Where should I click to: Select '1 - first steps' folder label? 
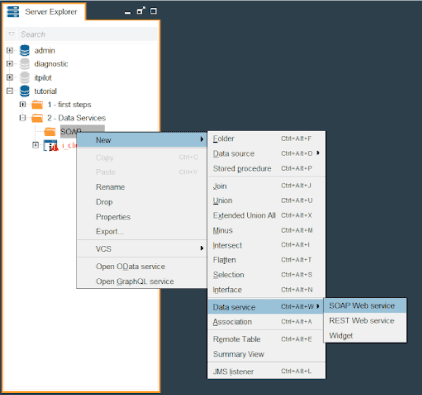[69, 105]
